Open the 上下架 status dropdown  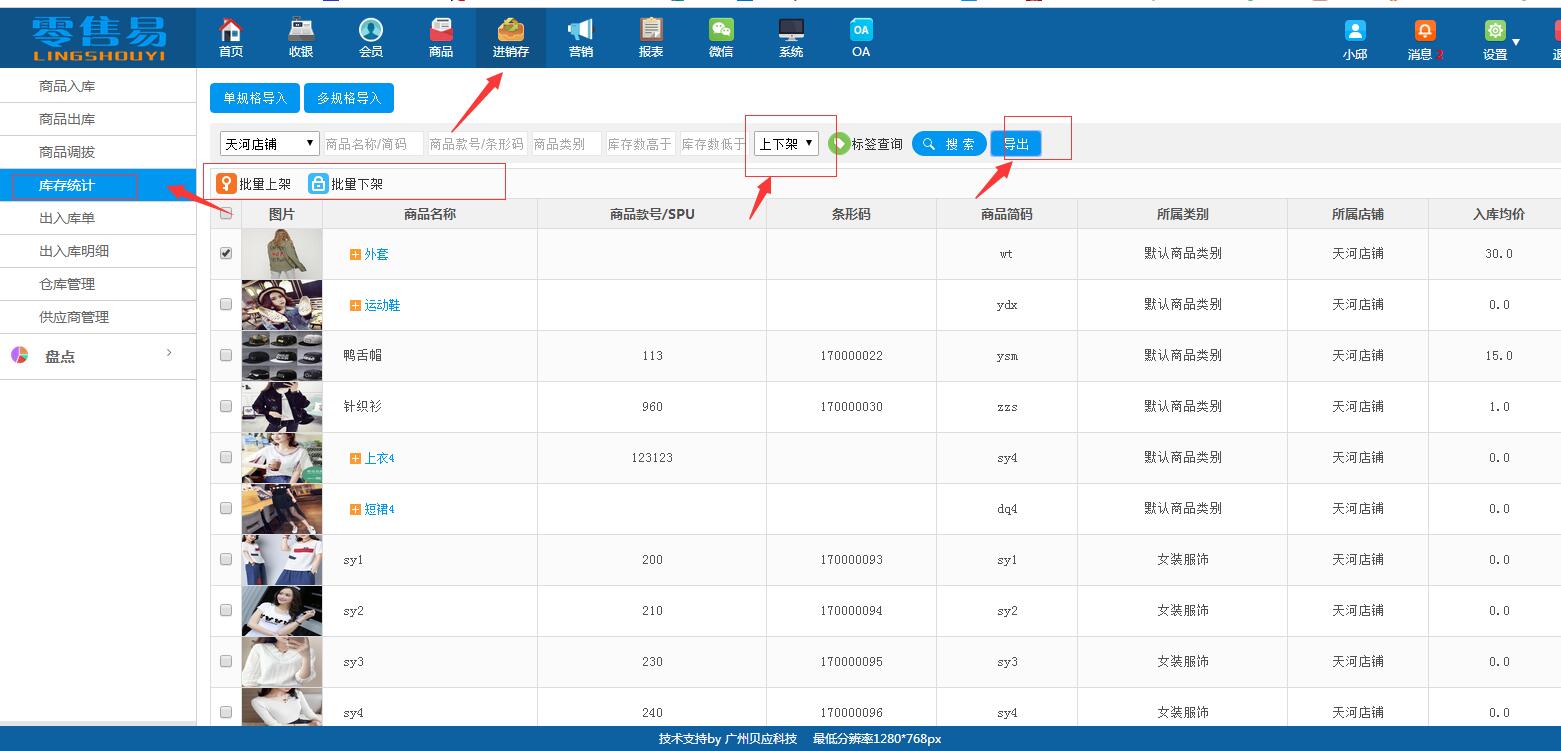coord(786,144)
